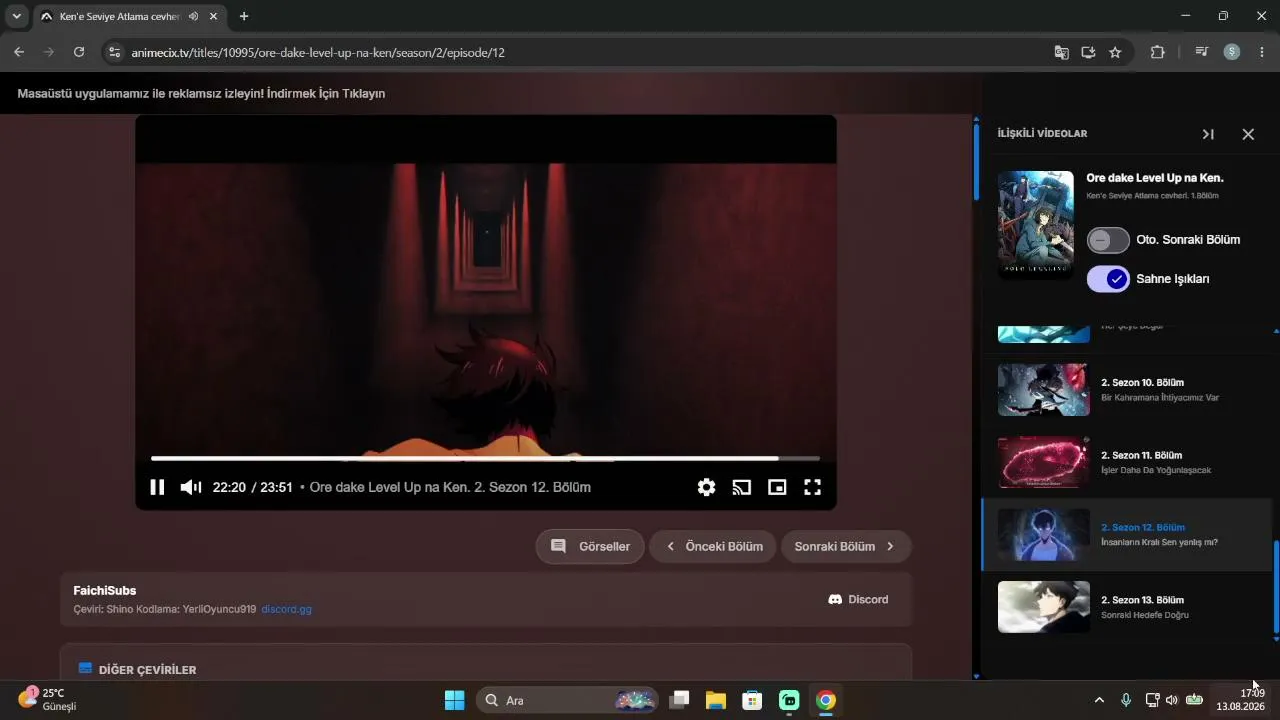
Task: Click the FaichiSubs translator name
Action: (x=105, y=591)
